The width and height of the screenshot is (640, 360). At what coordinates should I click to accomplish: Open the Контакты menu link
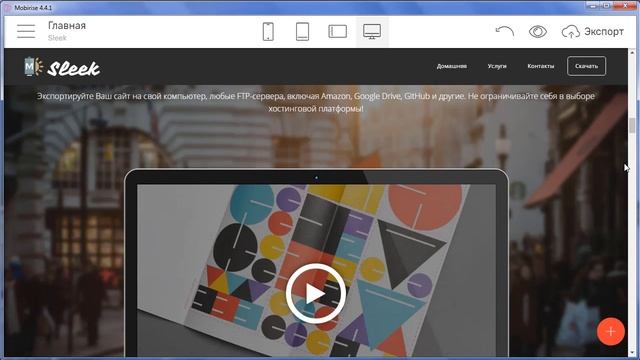point(541,66)
